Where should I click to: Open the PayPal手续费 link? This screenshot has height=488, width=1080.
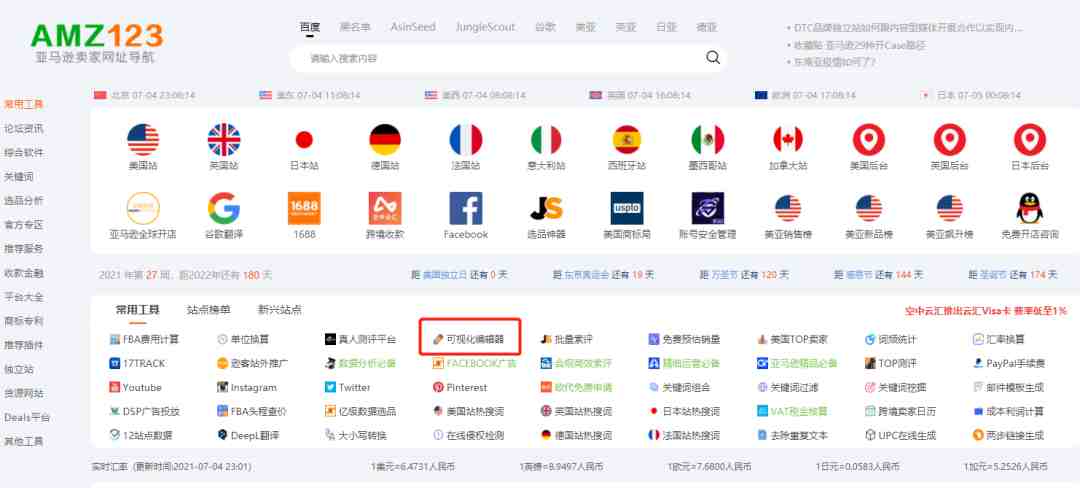pos(1009,363)
